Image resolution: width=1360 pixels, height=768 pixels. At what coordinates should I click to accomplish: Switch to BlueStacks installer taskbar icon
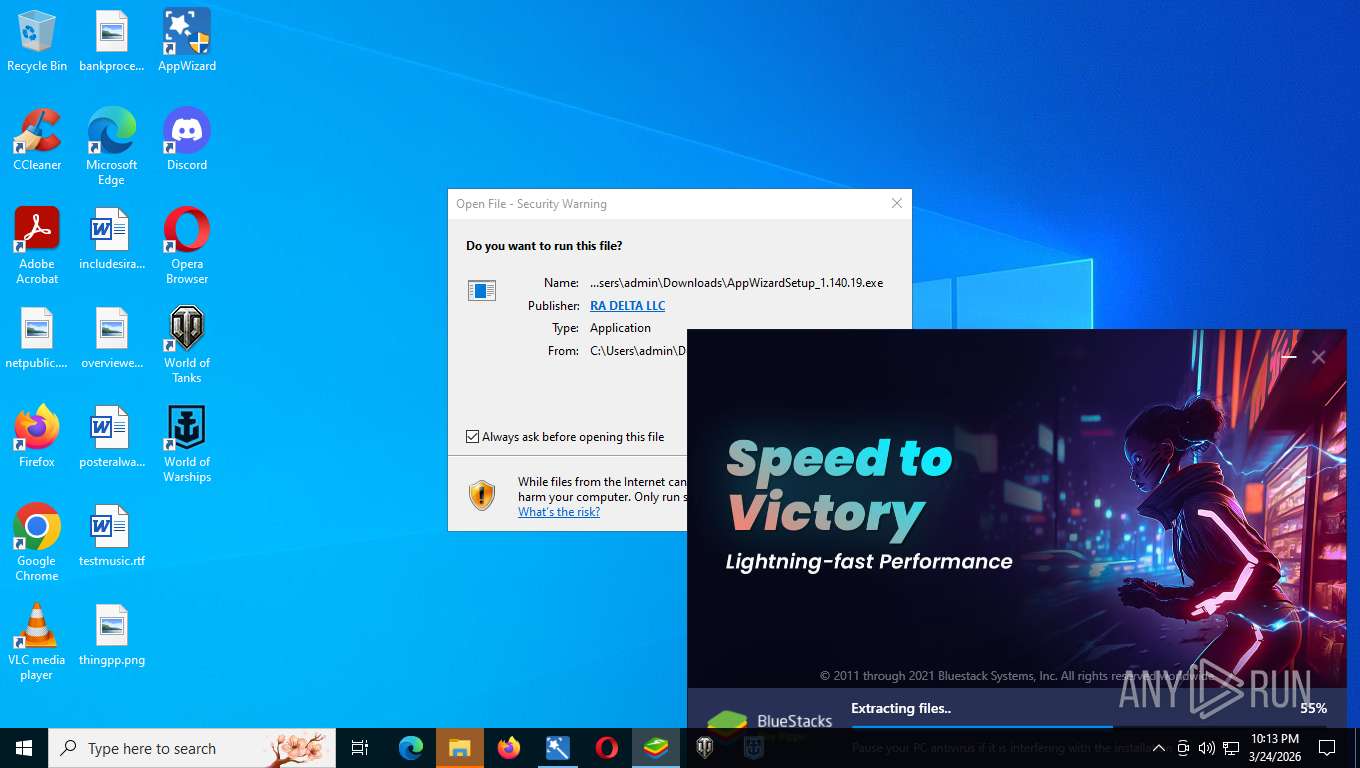[656, 748]
